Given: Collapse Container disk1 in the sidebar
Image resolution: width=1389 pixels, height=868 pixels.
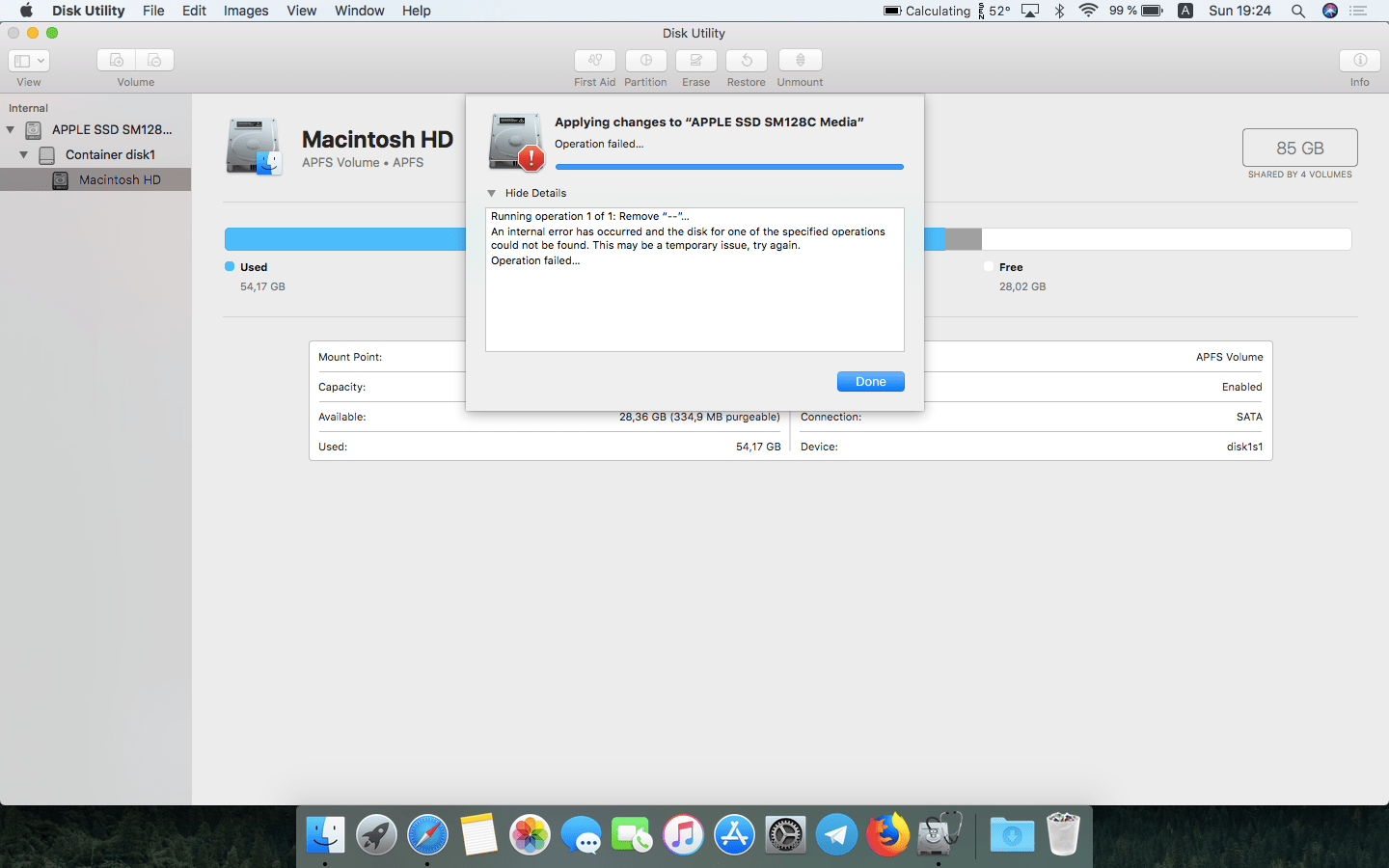Looking at the screenshot, I should coord(23,154).
